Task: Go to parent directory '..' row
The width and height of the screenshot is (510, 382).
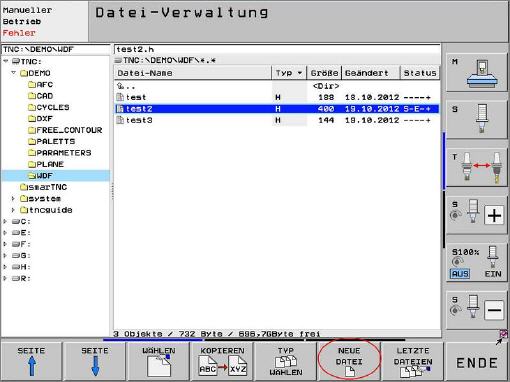Action: click(277, 86)
